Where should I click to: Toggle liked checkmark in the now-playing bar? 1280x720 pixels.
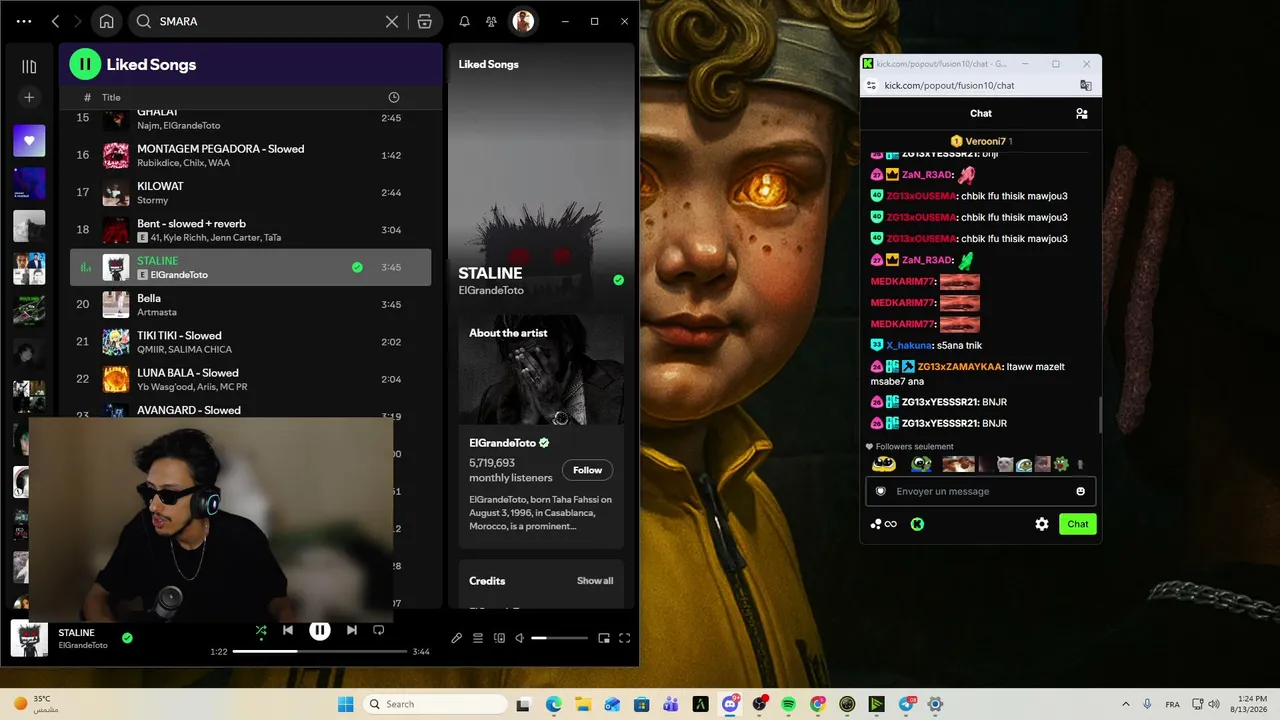click(127, 638)
